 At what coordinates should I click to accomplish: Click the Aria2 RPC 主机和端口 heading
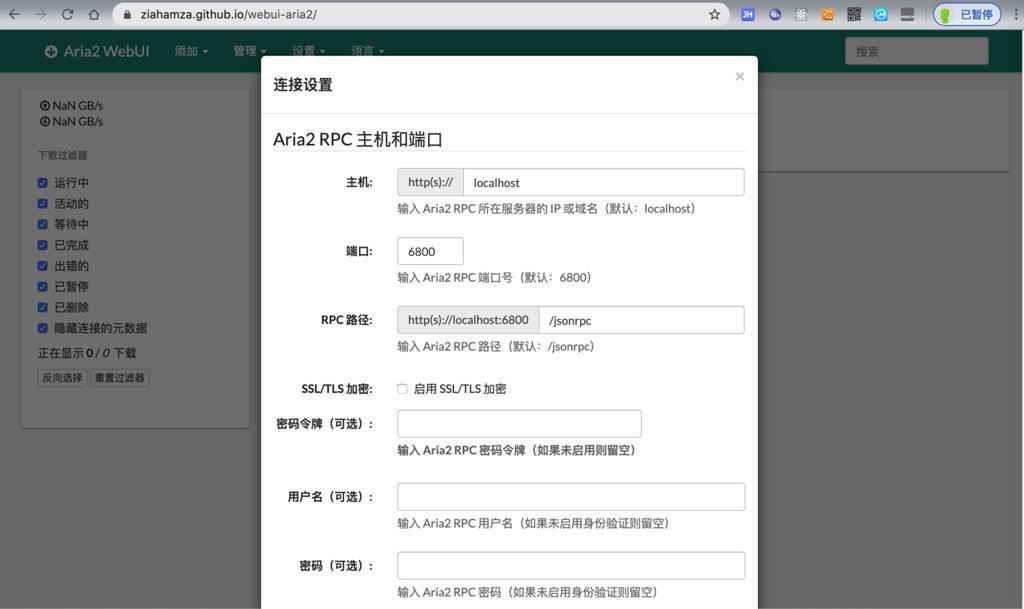(x=358, y=140)
